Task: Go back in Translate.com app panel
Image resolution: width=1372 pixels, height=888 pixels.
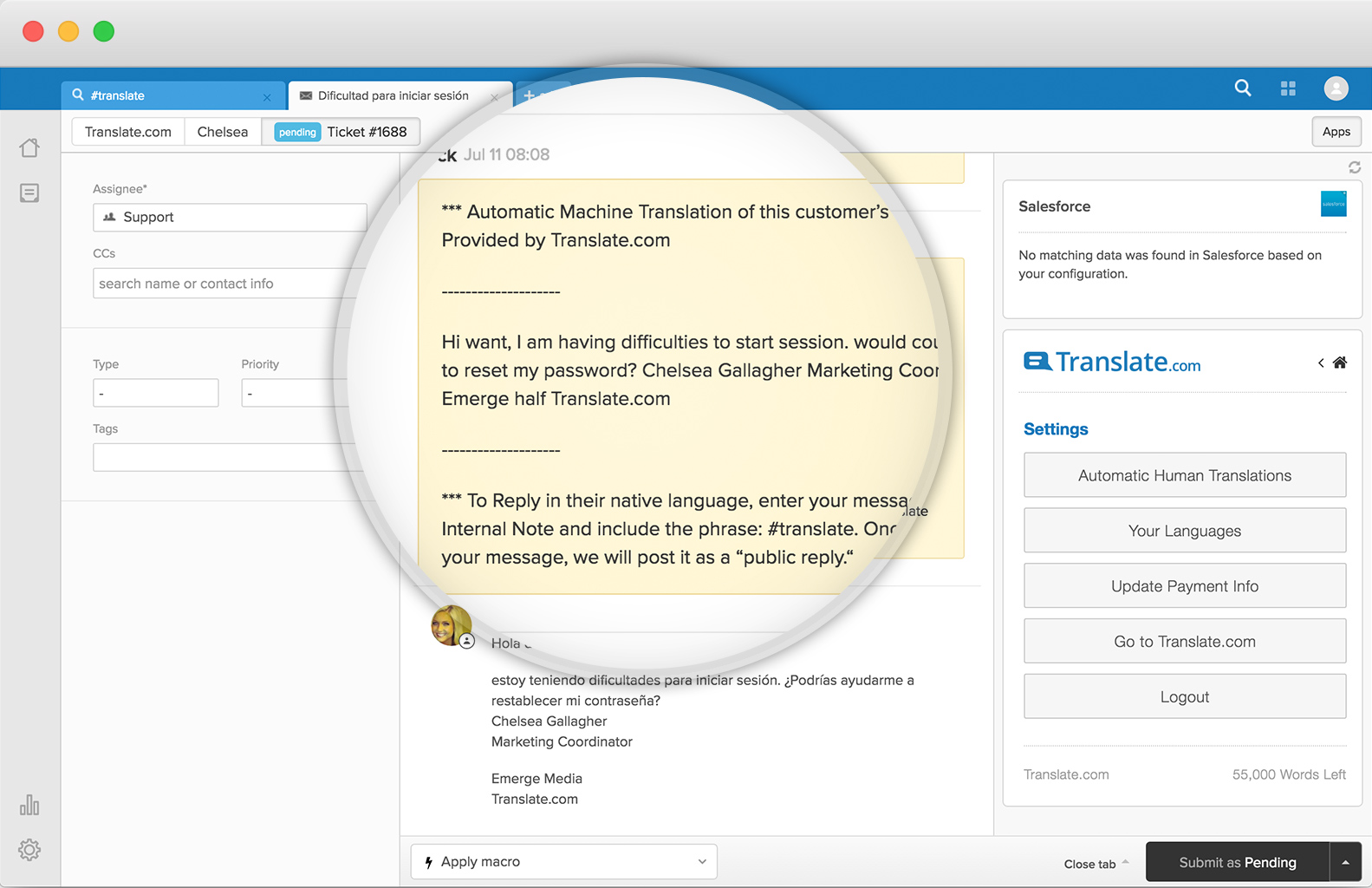Action: [1321, 362]
